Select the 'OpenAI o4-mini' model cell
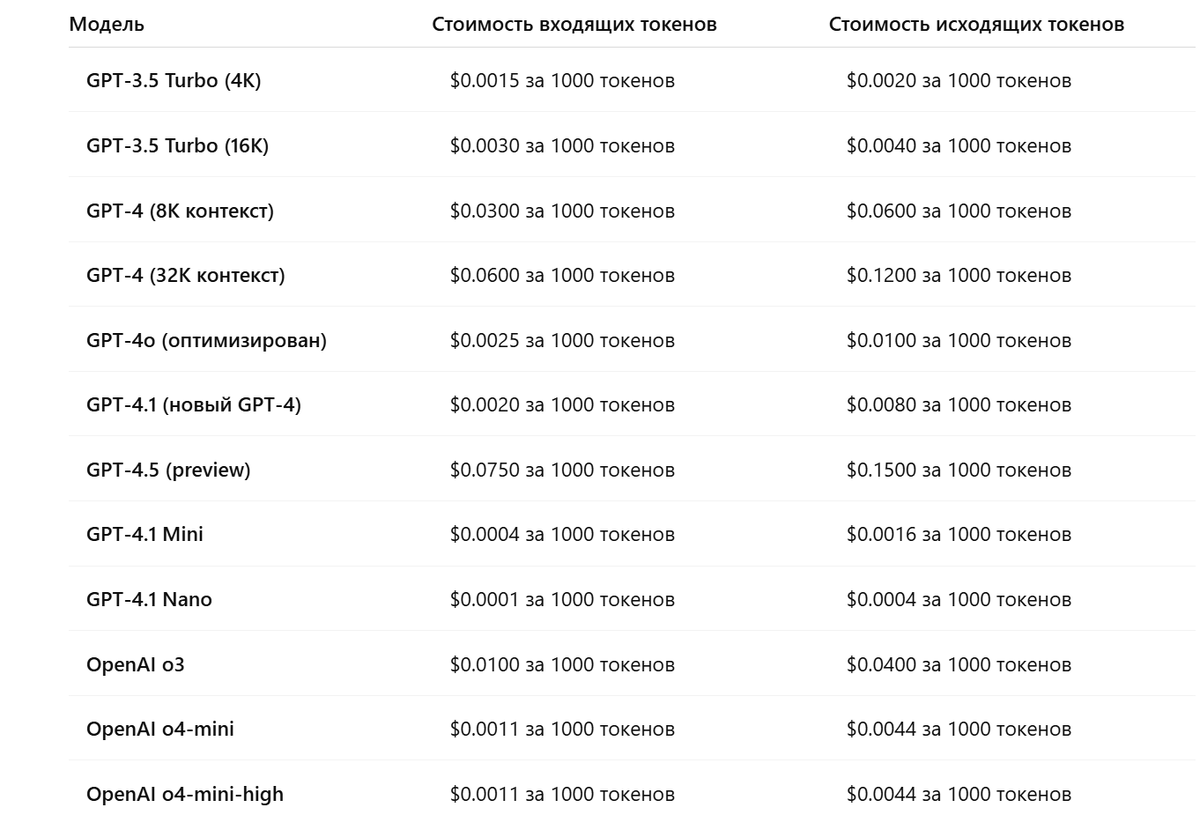 click(161, 729)
